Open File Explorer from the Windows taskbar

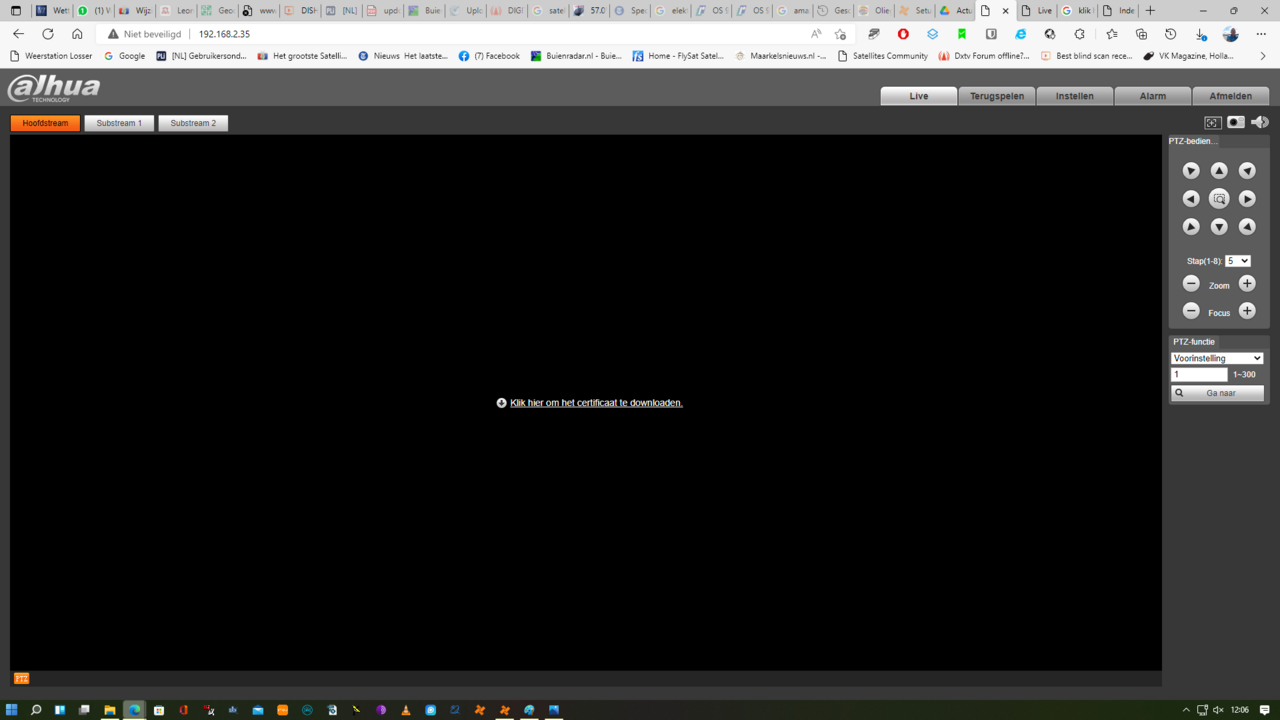point(109,710)
